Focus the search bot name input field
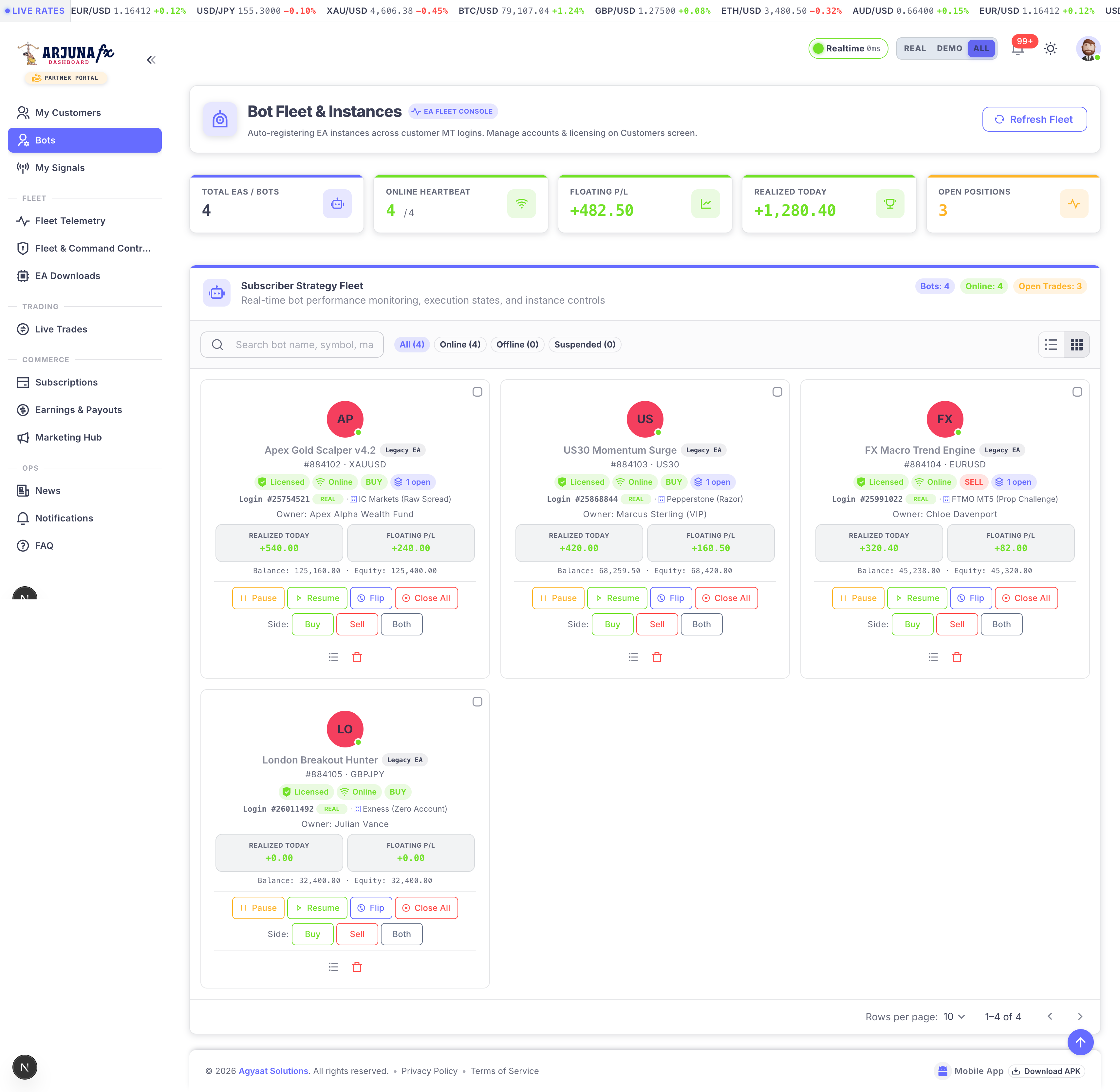Image resolution: width=1120 pixels, height=1092 pixels. pyautogui.click(x=292, y=345)
